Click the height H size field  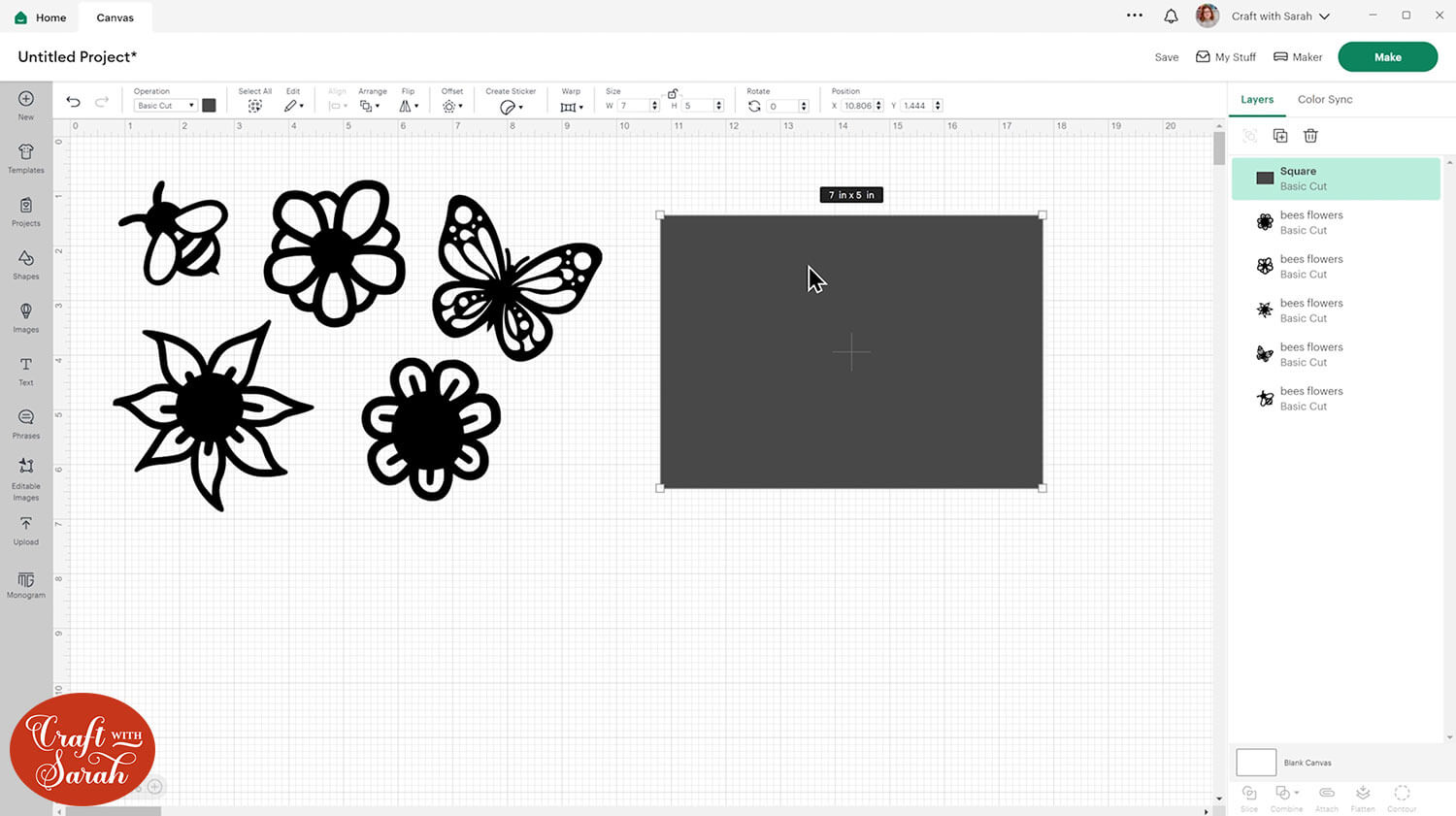point(698,106)
